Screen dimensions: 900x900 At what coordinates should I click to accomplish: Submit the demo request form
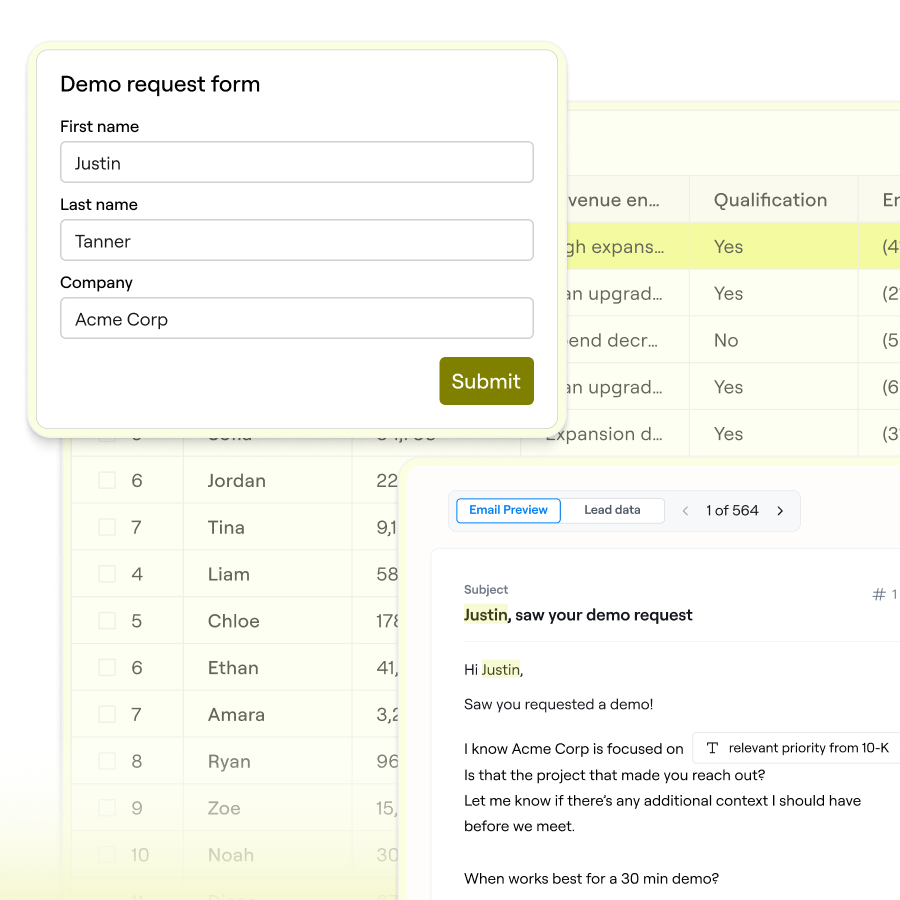click(487, 381)
